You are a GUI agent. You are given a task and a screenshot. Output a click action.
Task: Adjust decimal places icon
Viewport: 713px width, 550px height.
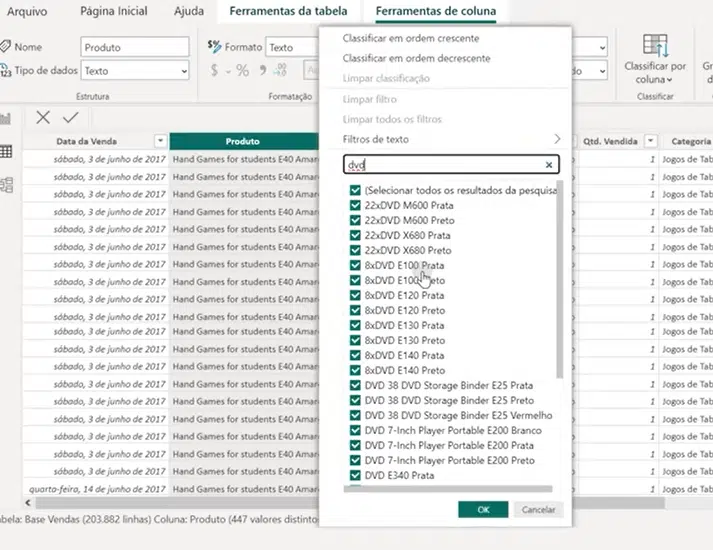click(280, 70)
